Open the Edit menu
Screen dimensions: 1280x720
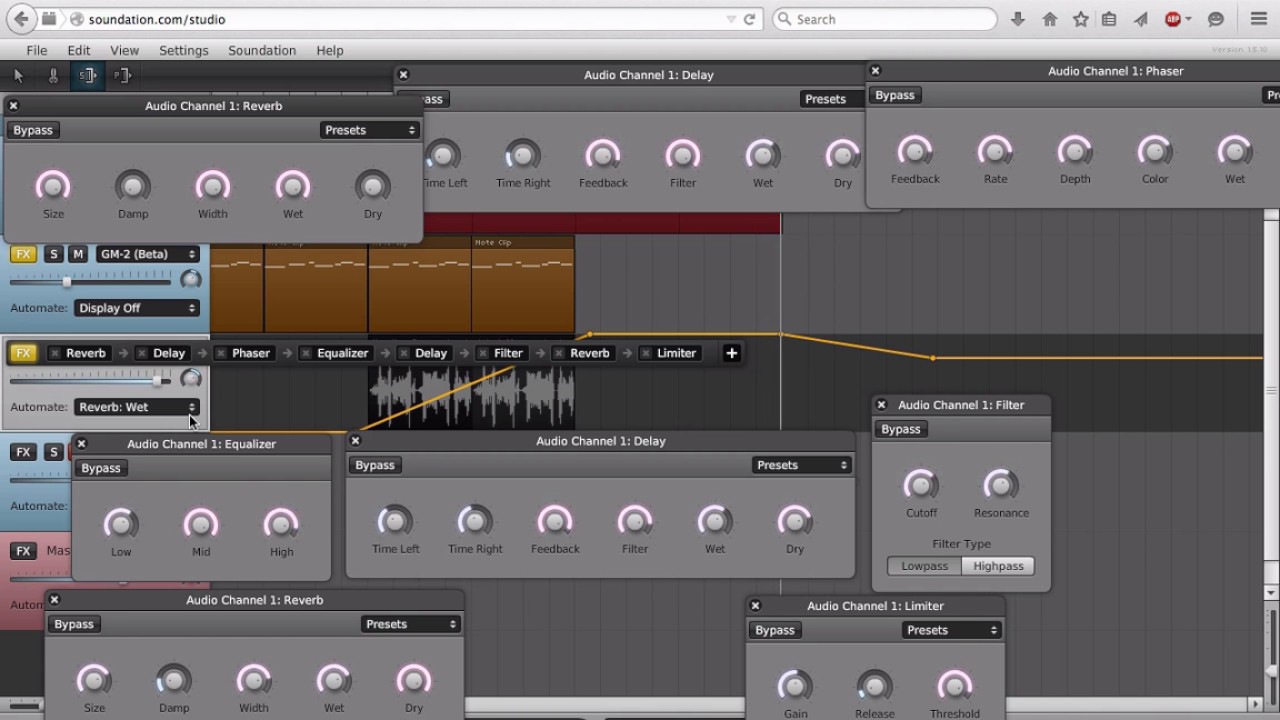[x=79, y=50]
